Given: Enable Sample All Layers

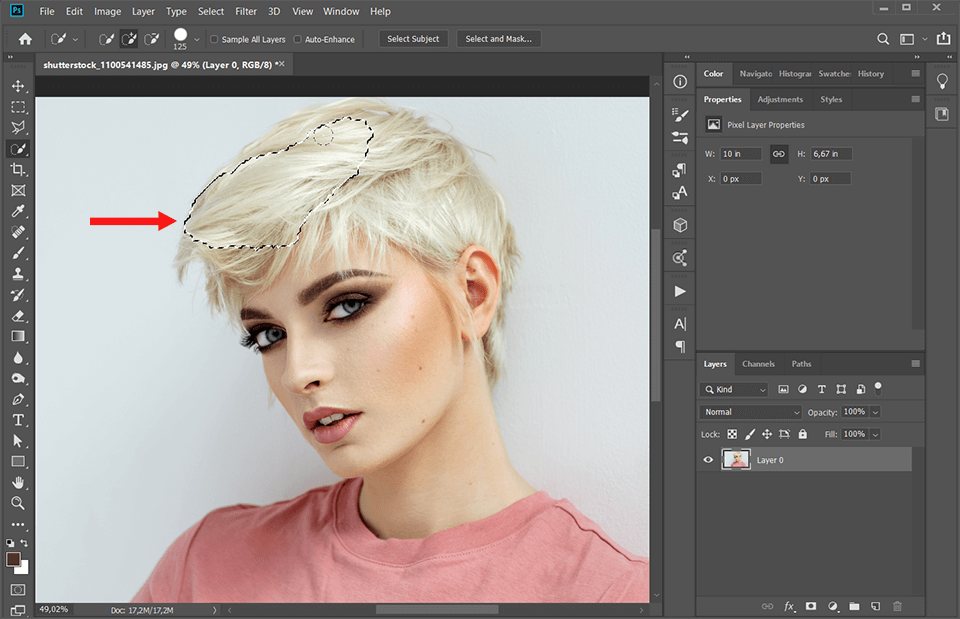Looking at the screenshot, I should (x=215, y=39).
